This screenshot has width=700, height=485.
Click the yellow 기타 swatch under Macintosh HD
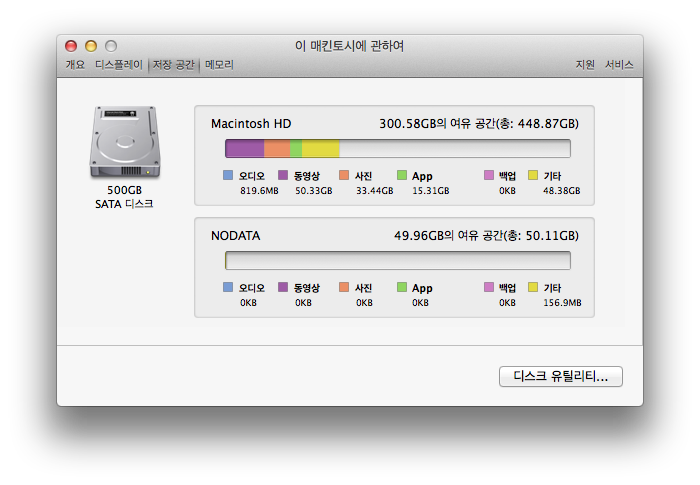pyautogui.click(x=532, y=175)
